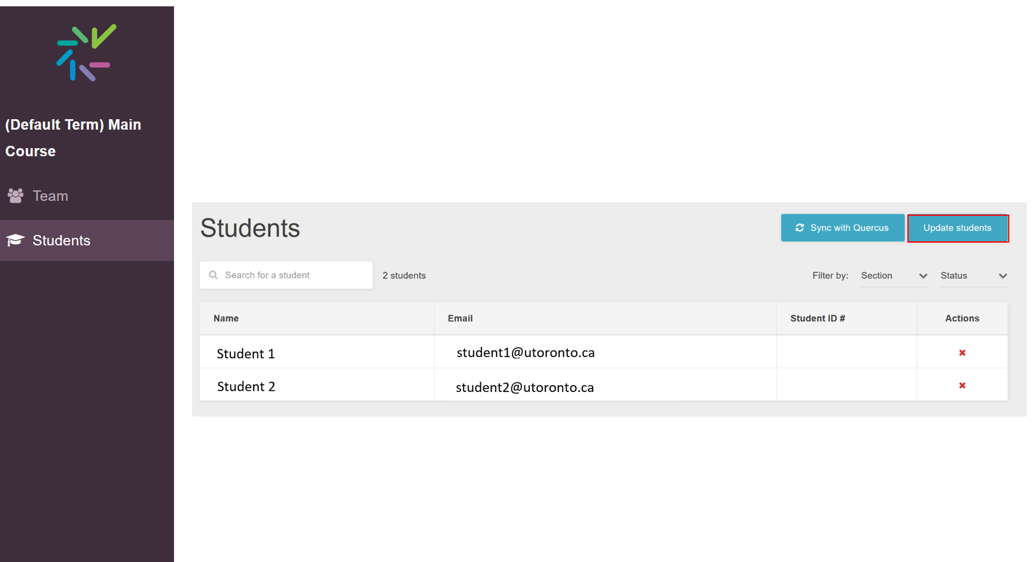Click the Search for a student field
Image resolution: width=1035 pixels, height=562 pixels.
pos(286,275)
